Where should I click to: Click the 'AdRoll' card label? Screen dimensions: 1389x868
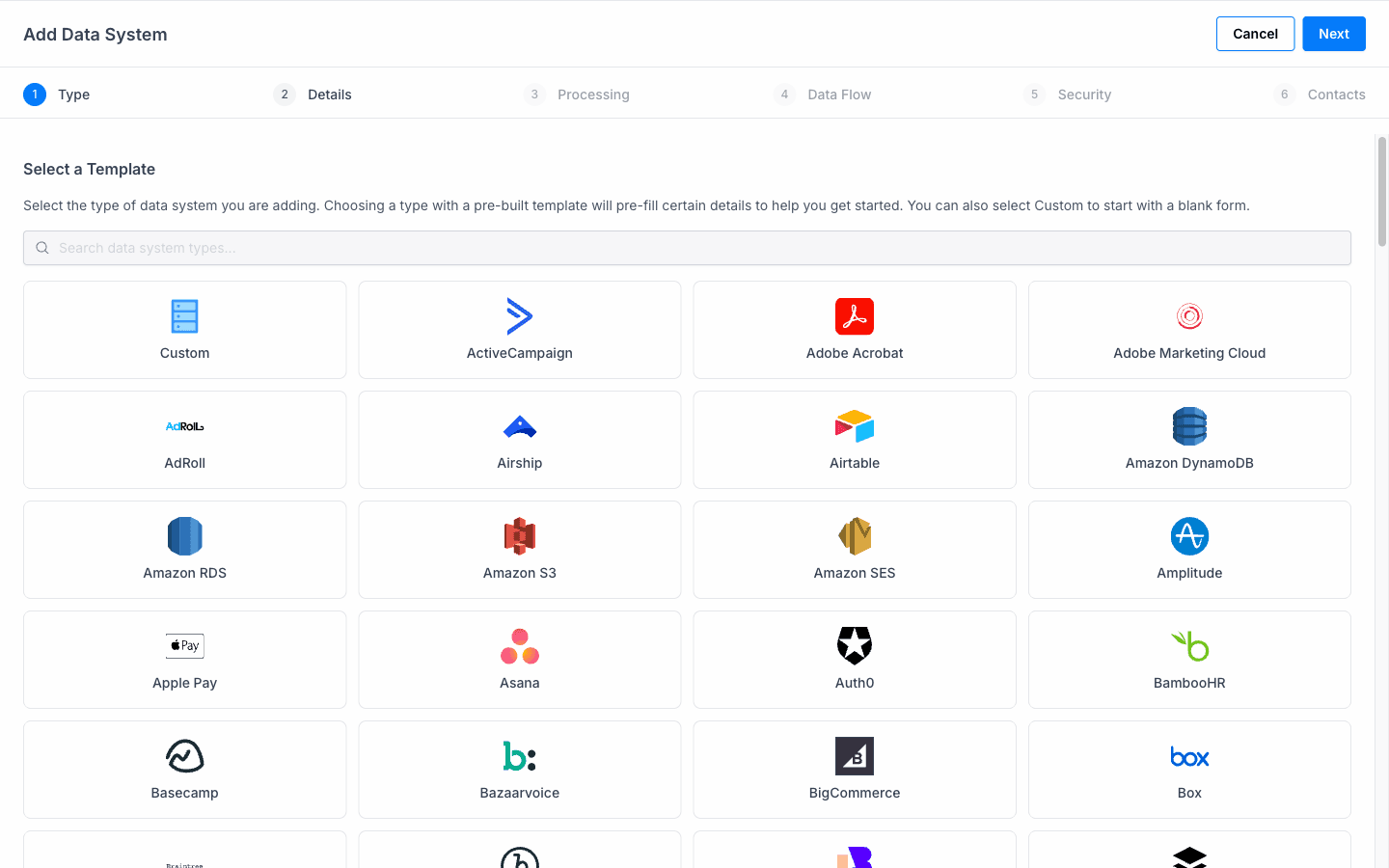184,463
